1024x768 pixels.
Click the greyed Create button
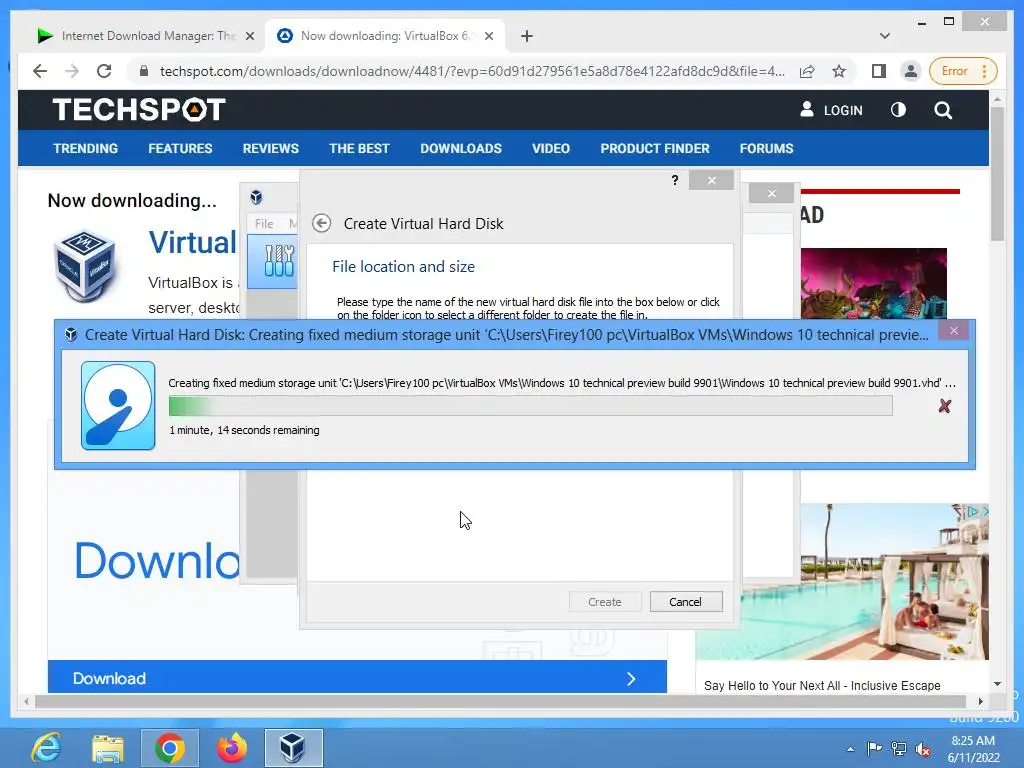(x=605, y=601)
